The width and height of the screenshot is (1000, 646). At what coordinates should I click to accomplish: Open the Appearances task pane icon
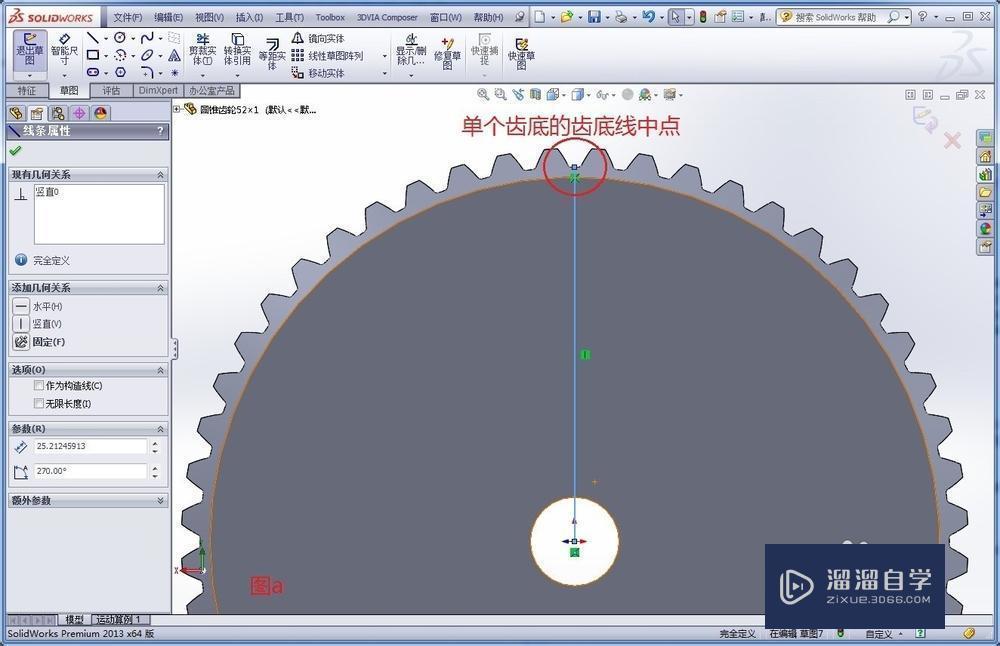coord(985,228)
